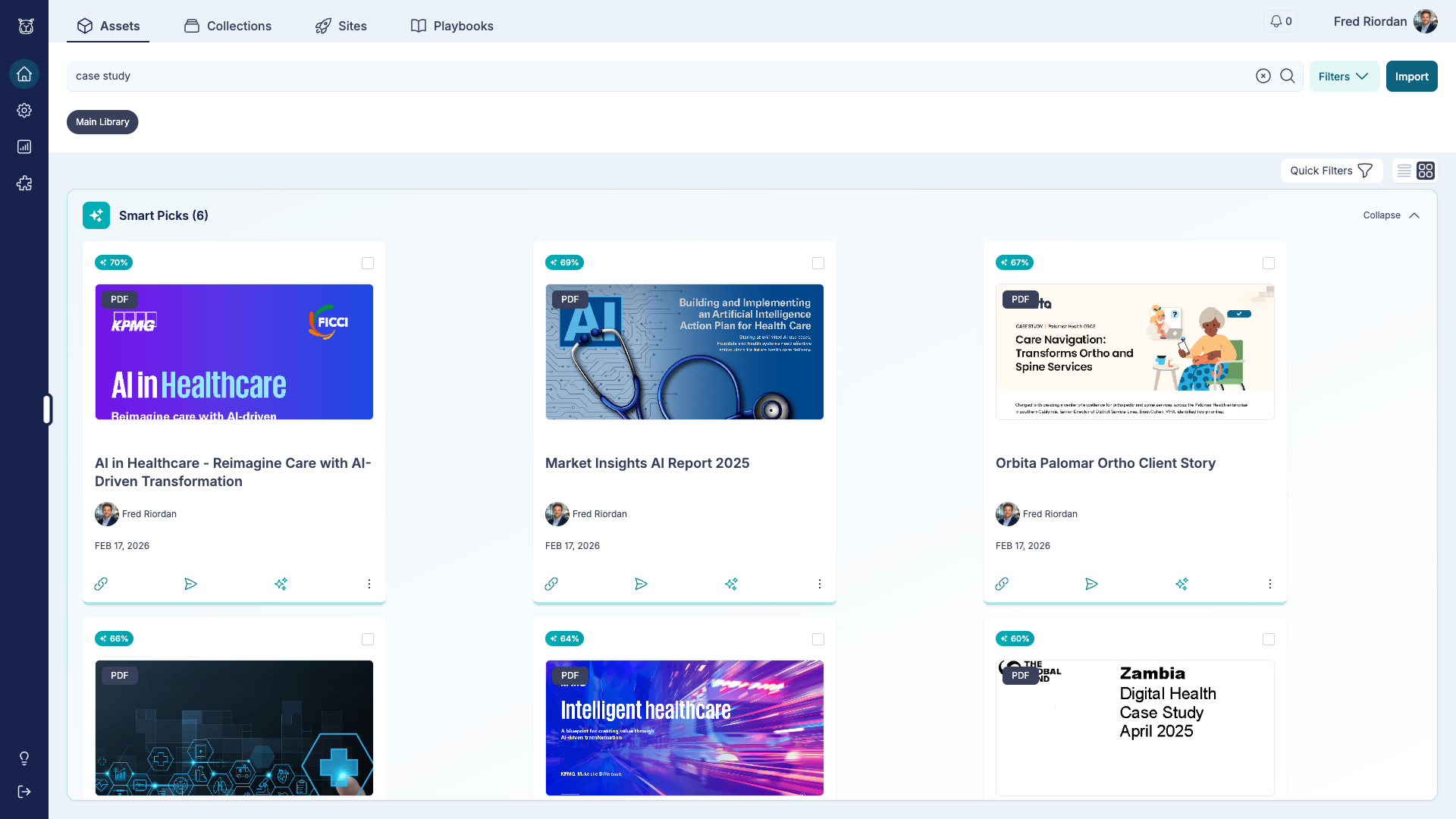The width and height of the screenshot is (1456, 819).
Task: Open the analytics panel in sidebar
Action: click(24, 146)
